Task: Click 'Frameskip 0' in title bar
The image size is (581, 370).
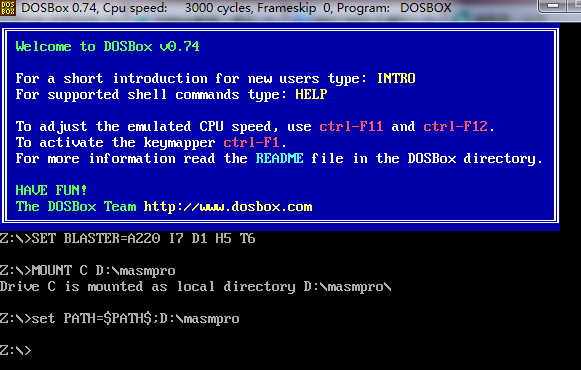Action: [295, 8]
